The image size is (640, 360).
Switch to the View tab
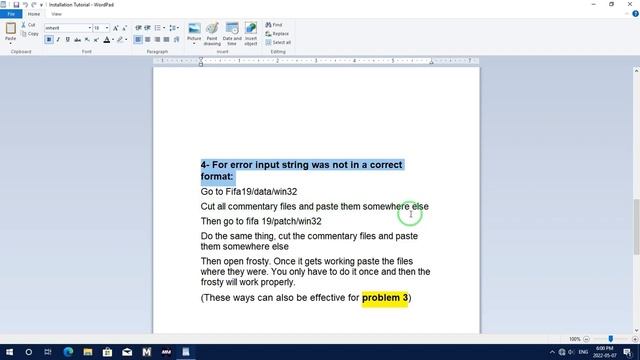coord(56,14)
